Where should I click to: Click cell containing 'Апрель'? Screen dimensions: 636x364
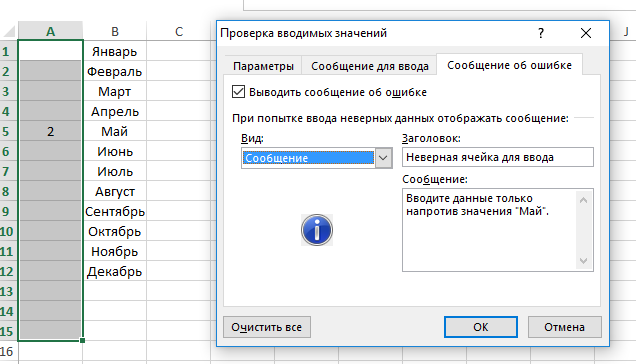(x=115, y=112)
